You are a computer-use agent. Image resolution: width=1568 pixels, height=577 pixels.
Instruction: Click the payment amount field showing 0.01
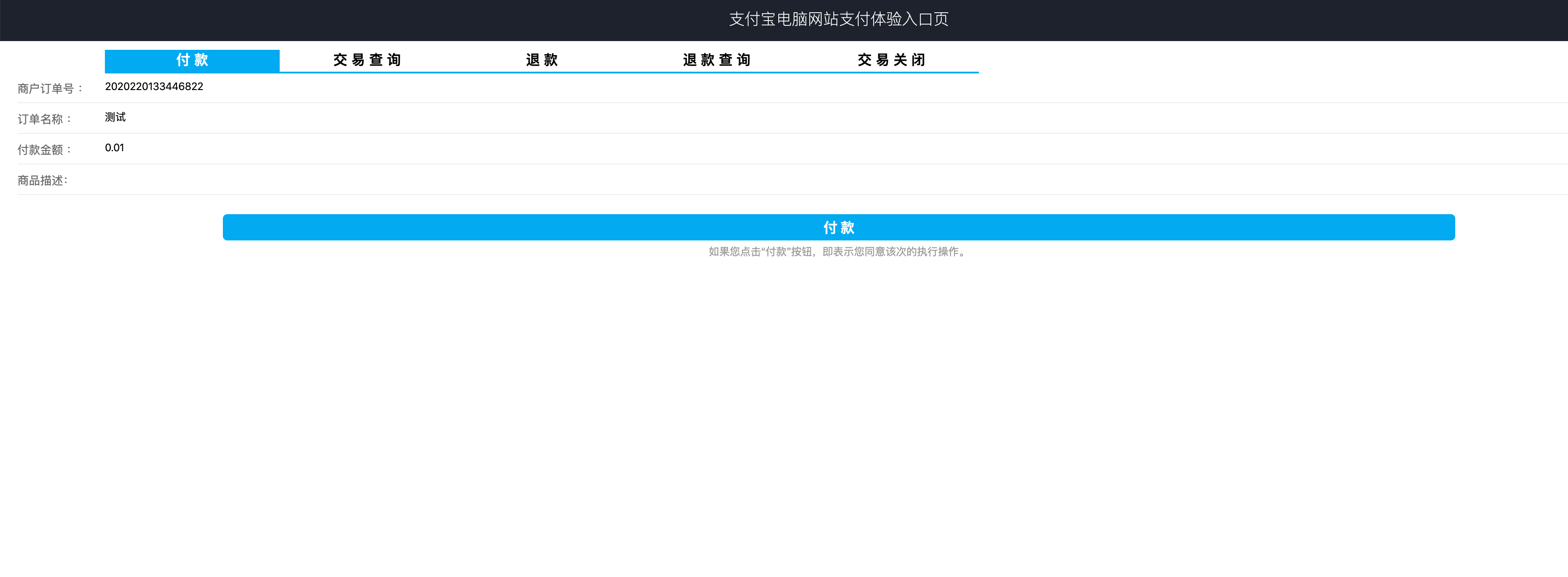pyautogui.click(x=114, y=148)
